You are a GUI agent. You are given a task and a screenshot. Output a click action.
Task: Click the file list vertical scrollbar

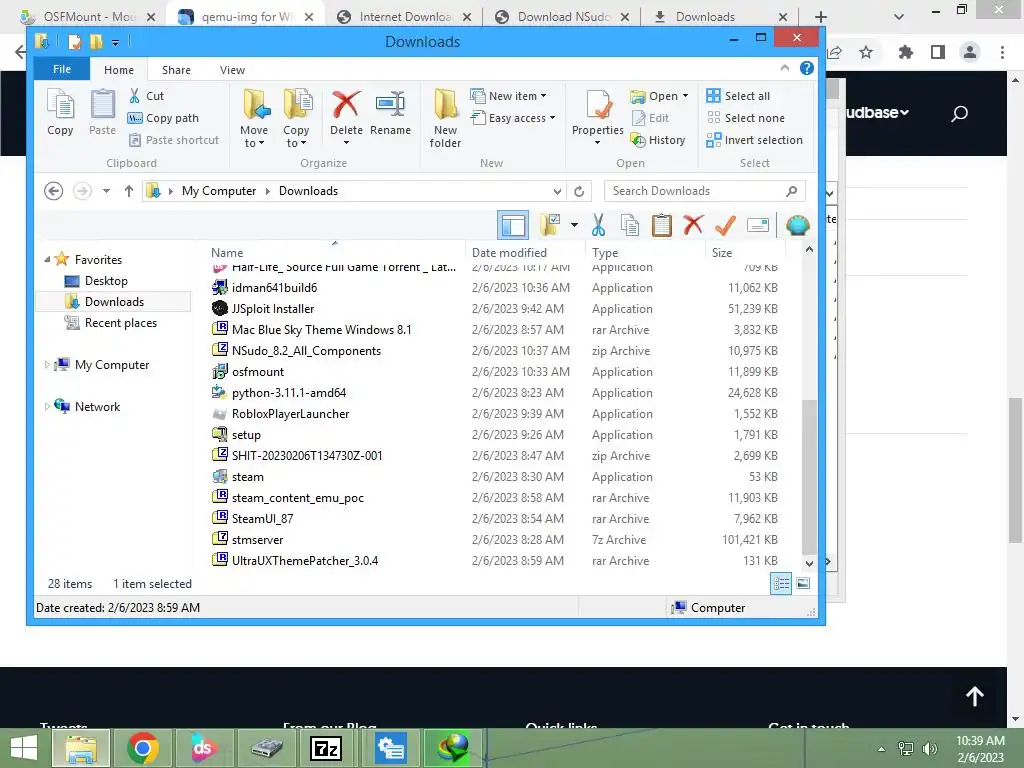(x=809, y=477)
